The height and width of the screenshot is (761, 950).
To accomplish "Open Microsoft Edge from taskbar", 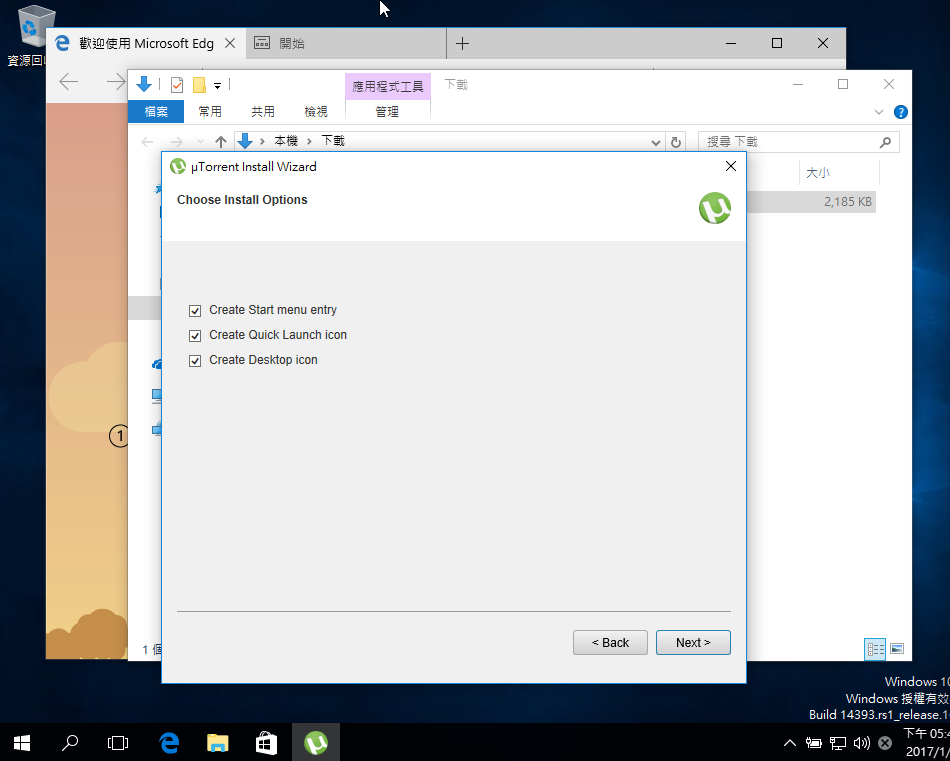I will tap(169, 742).
